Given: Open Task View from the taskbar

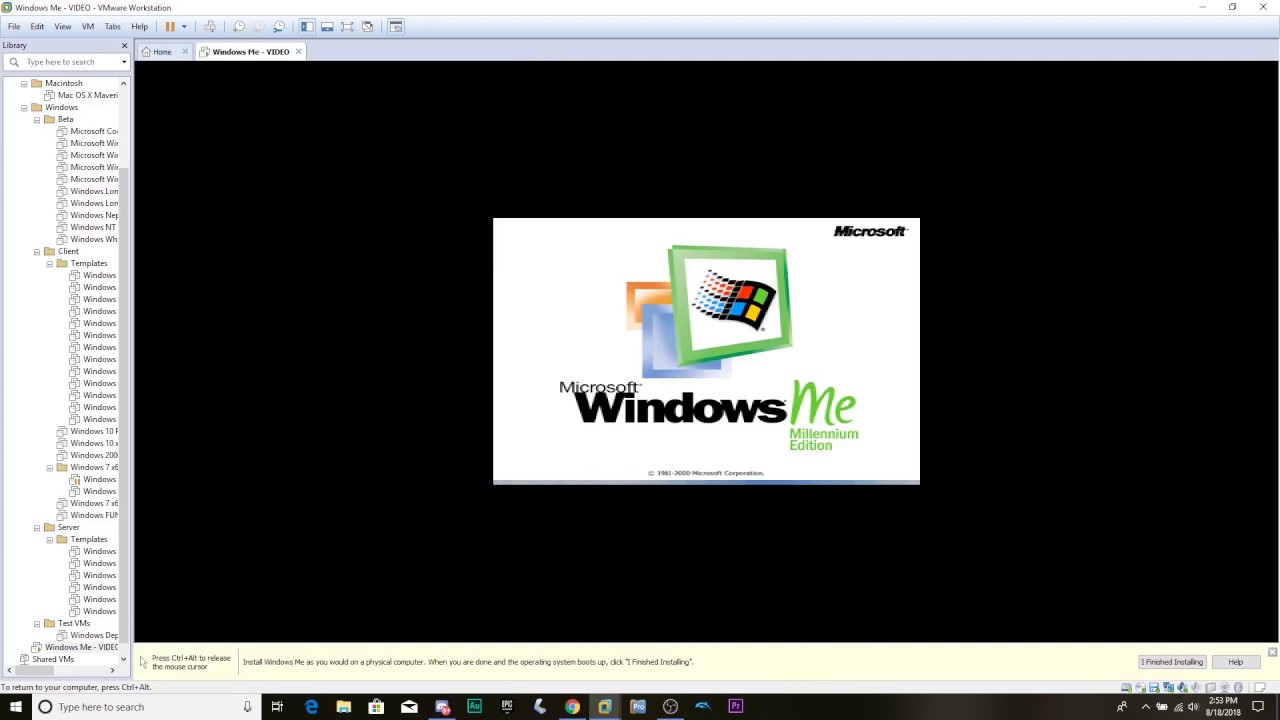Looking at the screenshot, I should [x=277, y=707].
